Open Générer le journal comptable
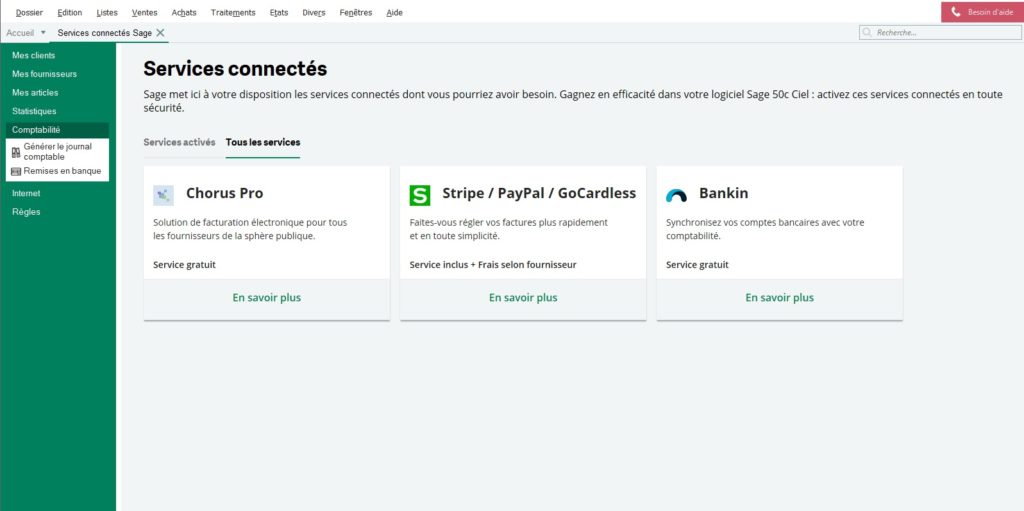Viewport: 1024px width, 511px height. 57,152
